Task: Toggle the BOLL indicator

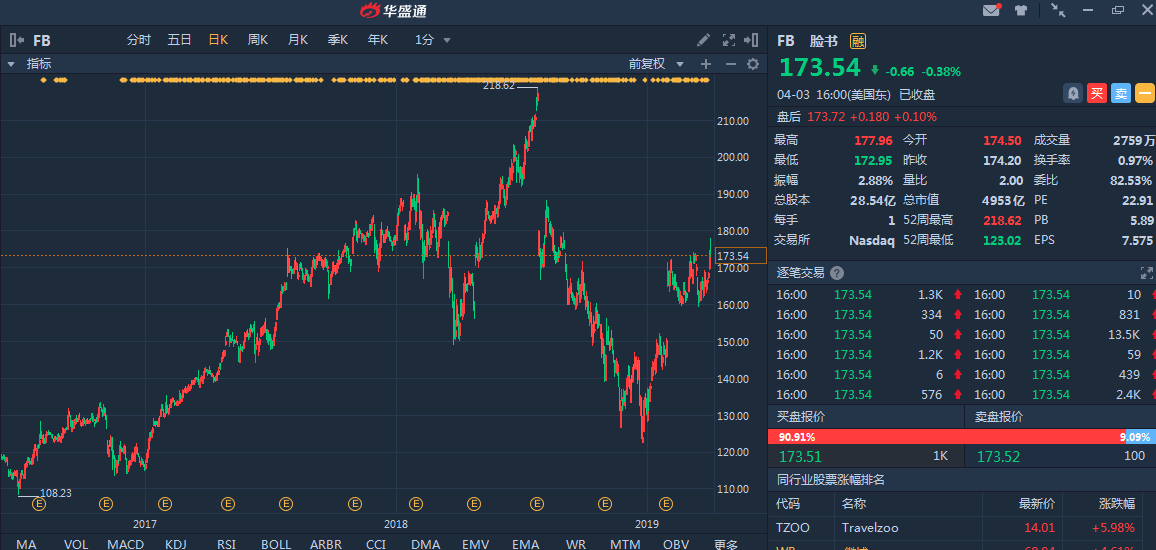Action: (x=276, y=544)
